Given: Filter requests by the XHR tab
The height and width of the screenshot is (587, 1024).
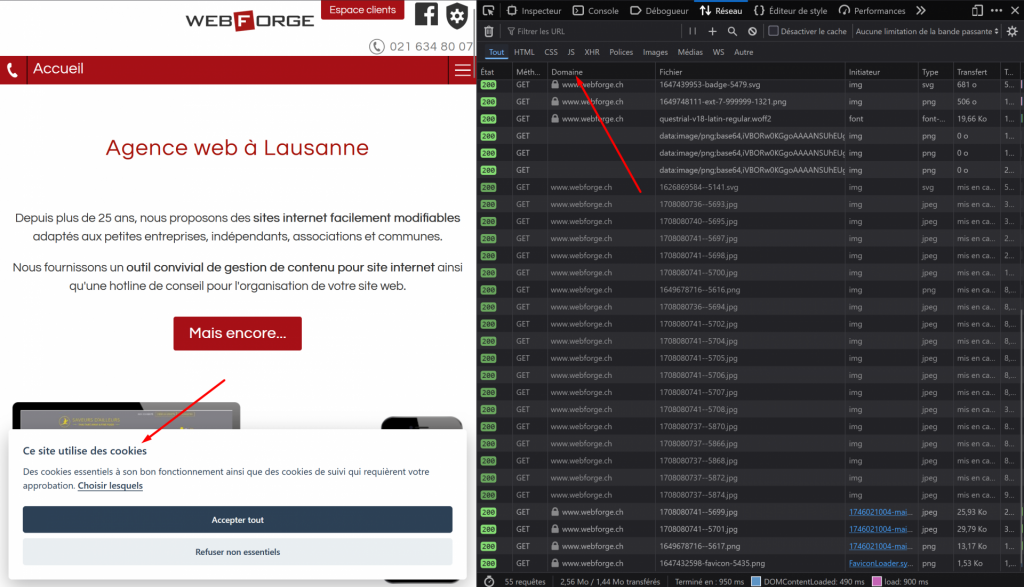Looking at the screenshot, I should tap(592, 52).
